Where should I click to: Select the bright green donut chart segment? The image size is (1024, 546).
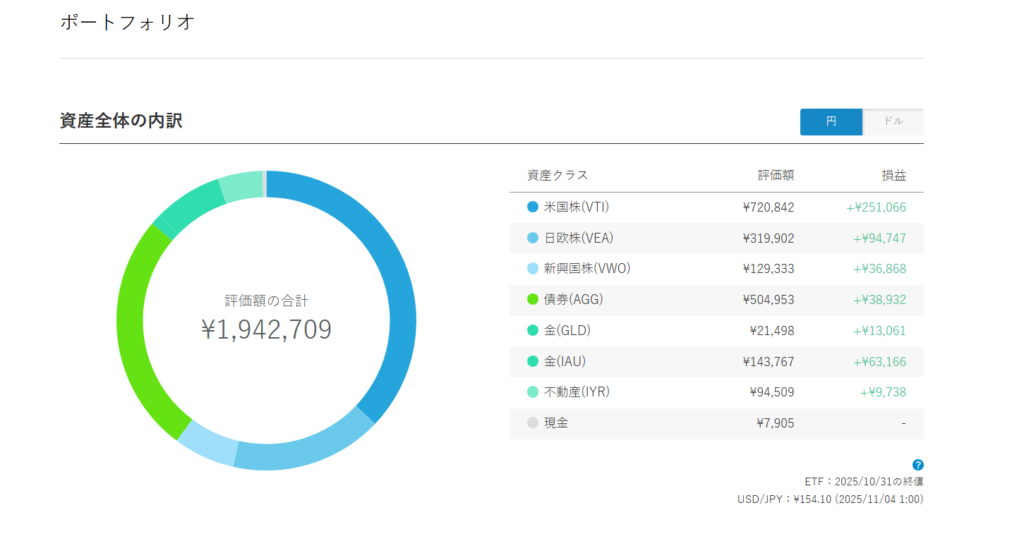(x=140, y=330)
